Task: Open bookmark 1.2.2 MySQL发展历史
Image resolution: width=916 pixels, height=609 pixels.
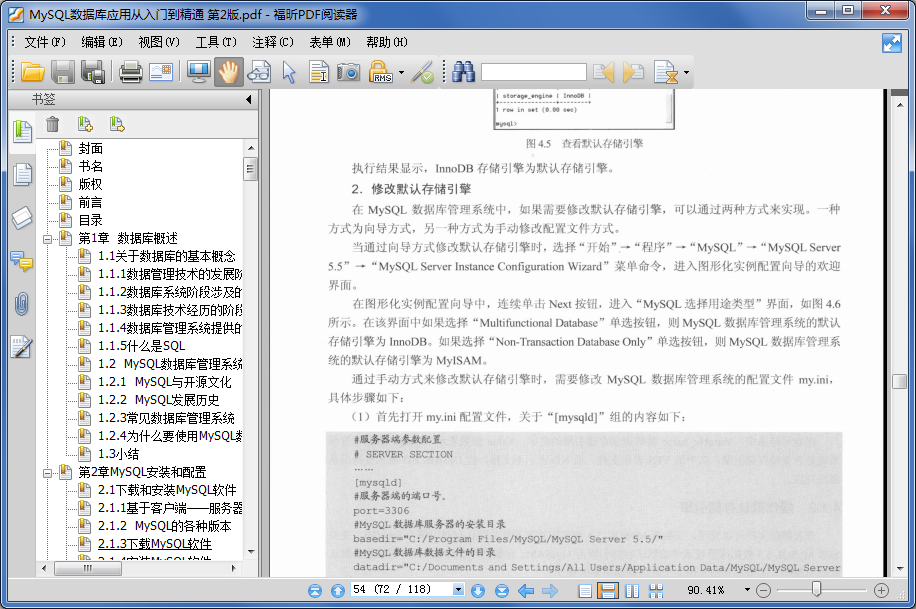Action: point(158,400)
